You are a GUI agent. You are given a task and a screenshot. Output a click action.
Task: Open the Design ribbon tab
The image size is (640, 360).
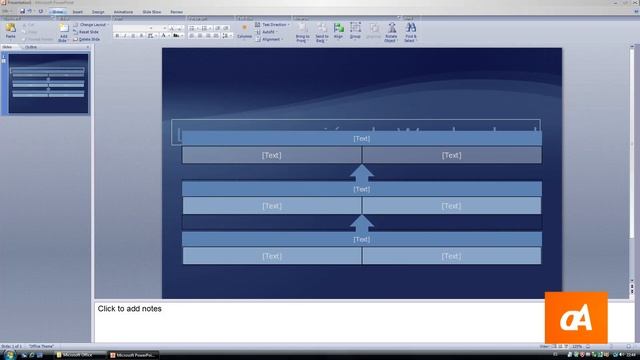(98, 12)
